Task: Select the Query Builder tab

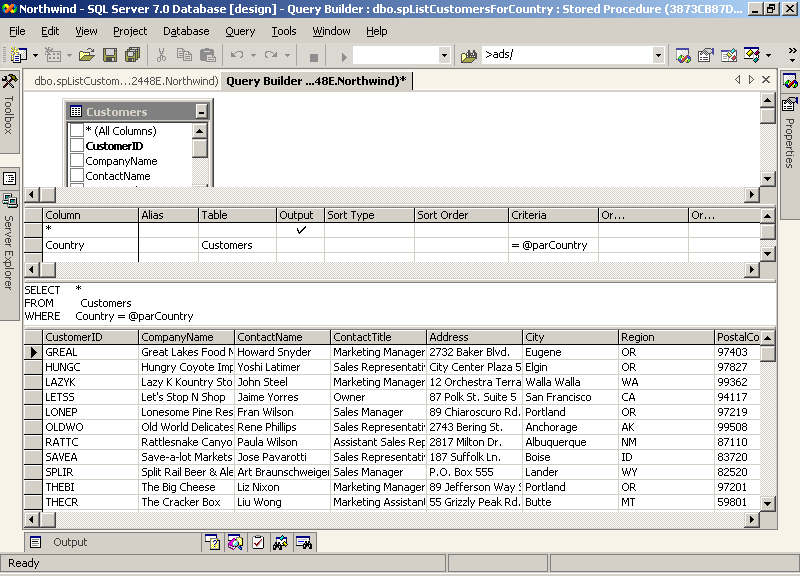Action: tap(316, 81)
